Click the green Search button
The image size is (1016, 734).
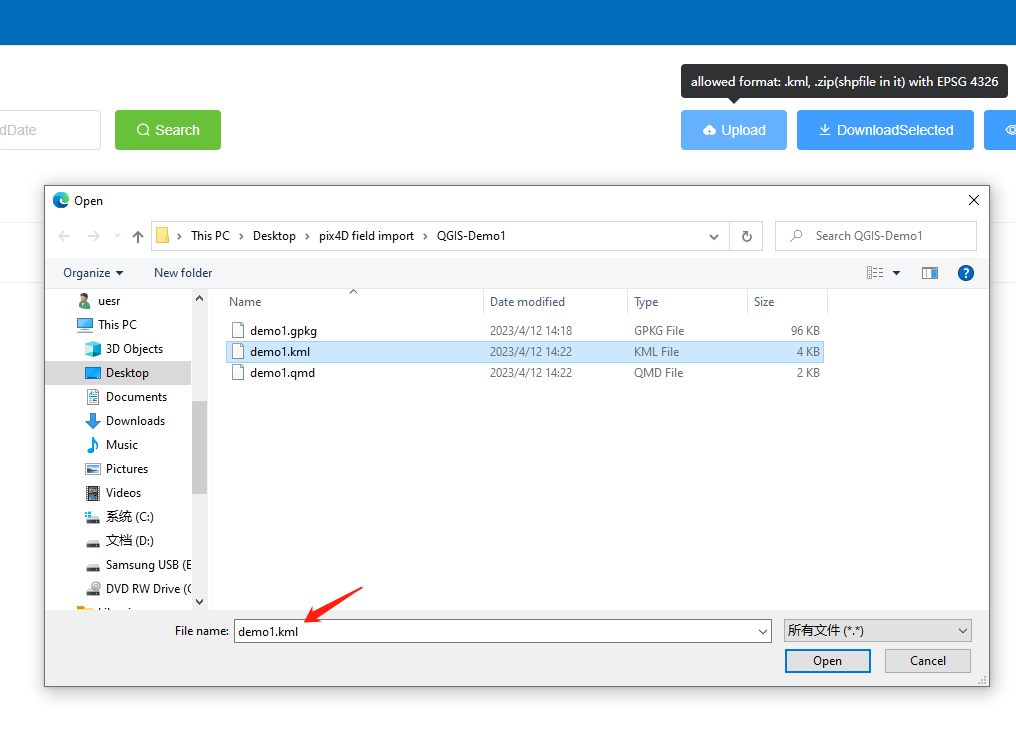pos(168,130)
